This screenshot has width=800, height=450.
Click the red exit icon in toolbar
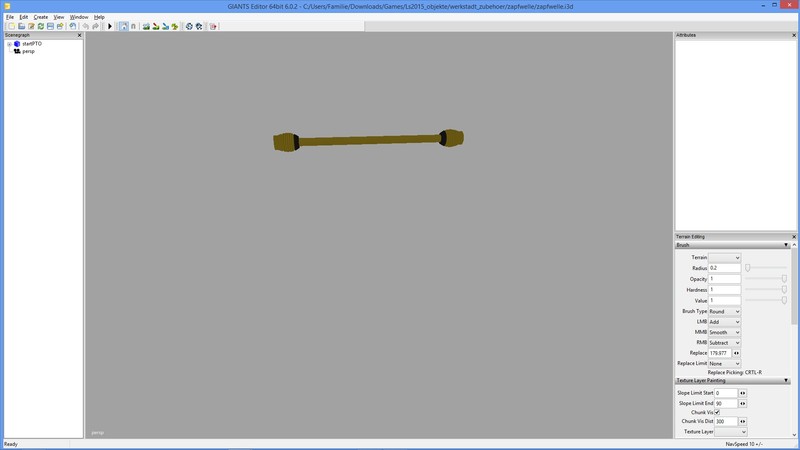[213, 26]
